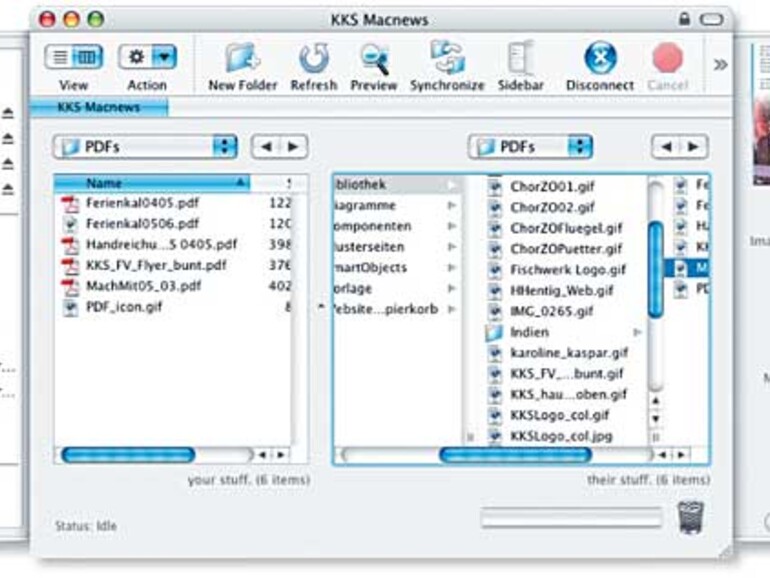This screenshot has width=770, height=578.
Task: Switch to list view in View control
Action: (x=59, y=57)
